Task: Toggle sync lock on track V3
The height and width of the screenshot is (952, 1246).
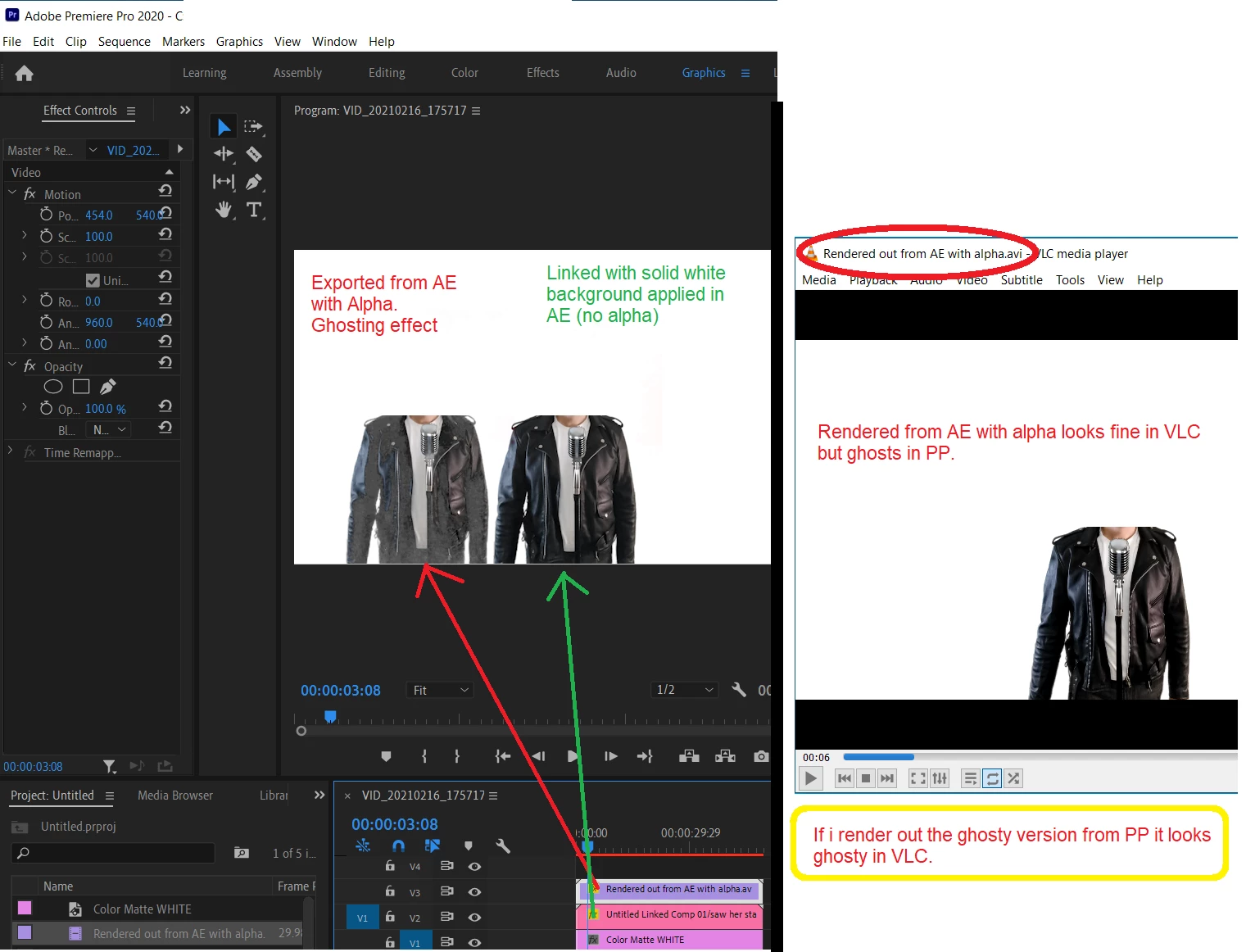Action: [446, 891]
